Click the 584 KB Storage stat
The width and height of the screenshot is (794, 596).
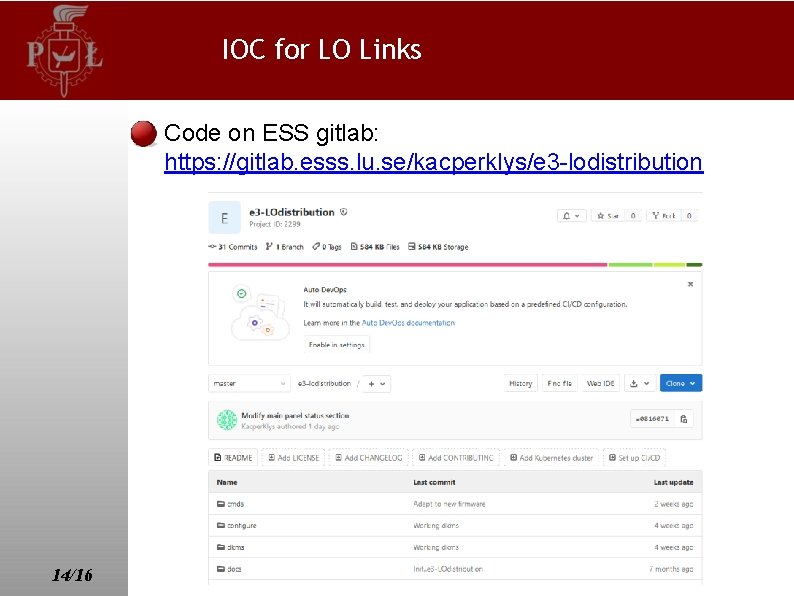438,247
